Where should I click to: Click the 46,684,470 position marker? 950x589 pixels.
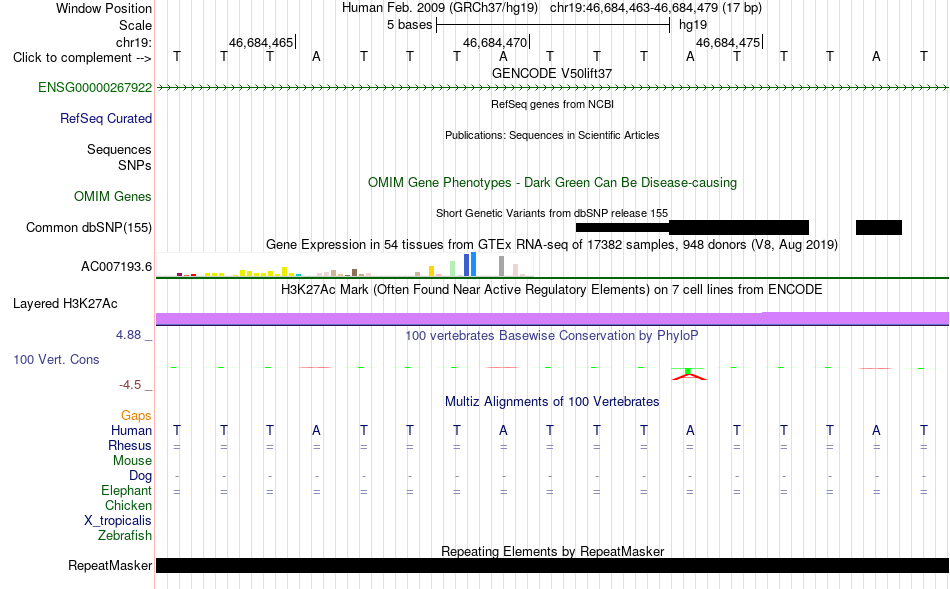496,43
